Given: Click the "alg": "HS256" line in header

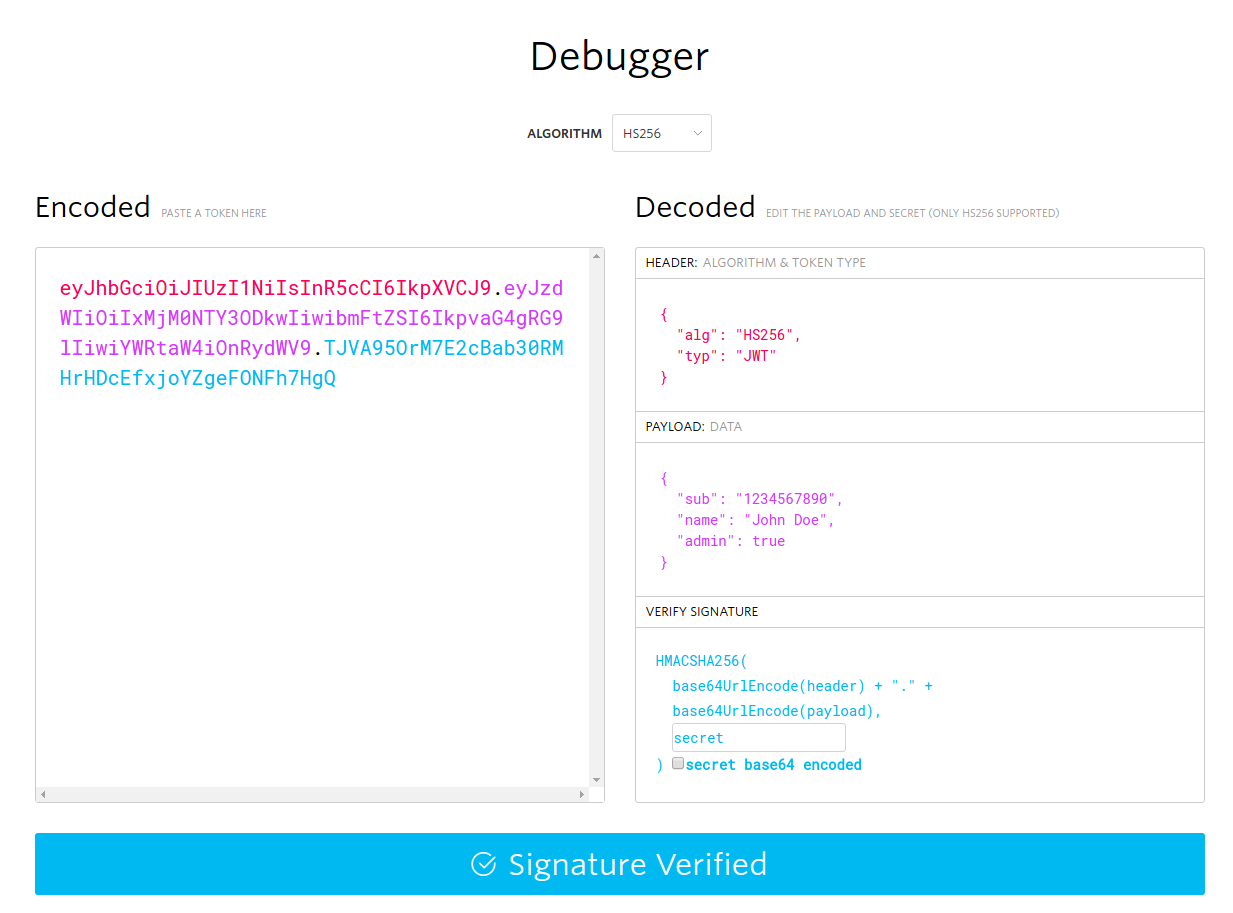Looking at the screenshot, I should (x=739, y=335).
